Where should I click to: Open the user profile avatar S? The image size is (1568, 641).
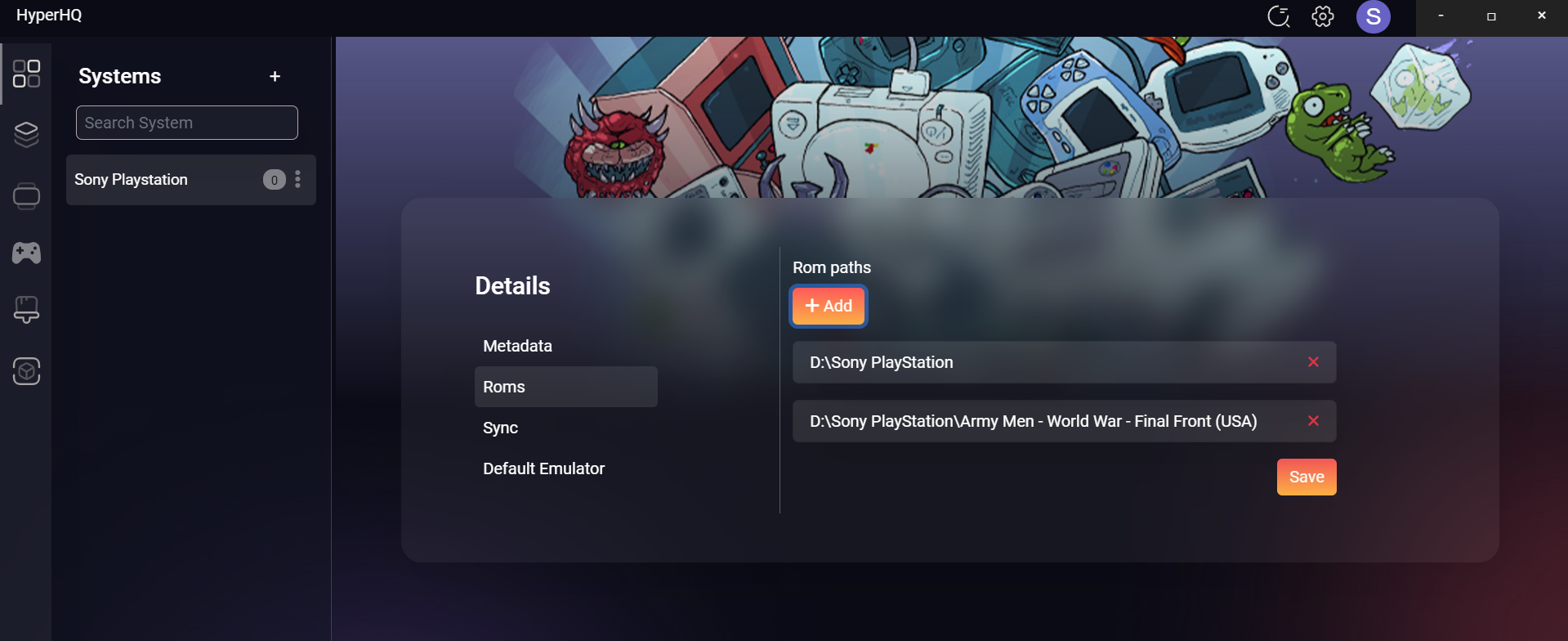point(1374,16)
